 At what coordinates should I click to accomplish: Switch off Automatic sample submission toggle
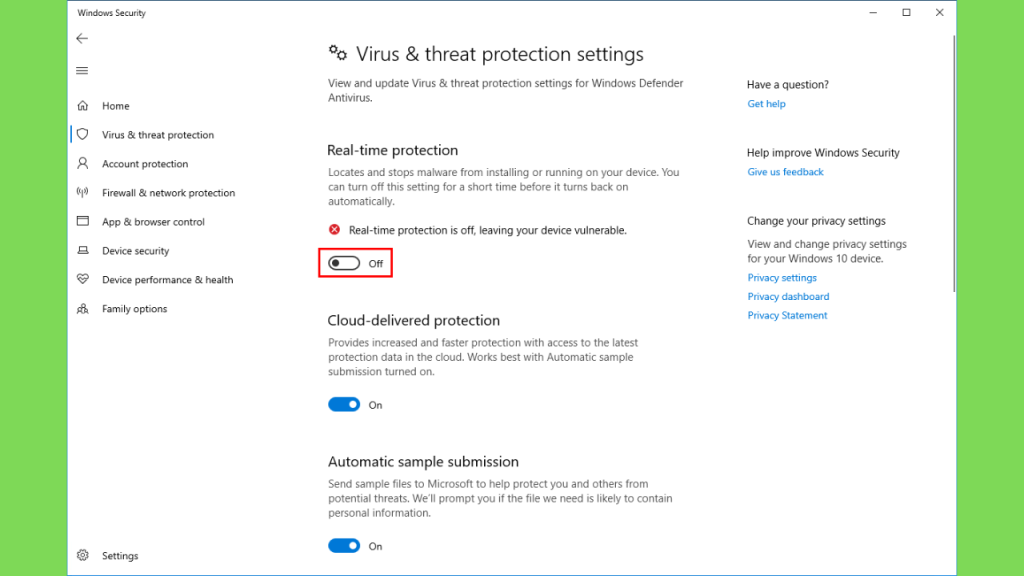tap(344, 545)
